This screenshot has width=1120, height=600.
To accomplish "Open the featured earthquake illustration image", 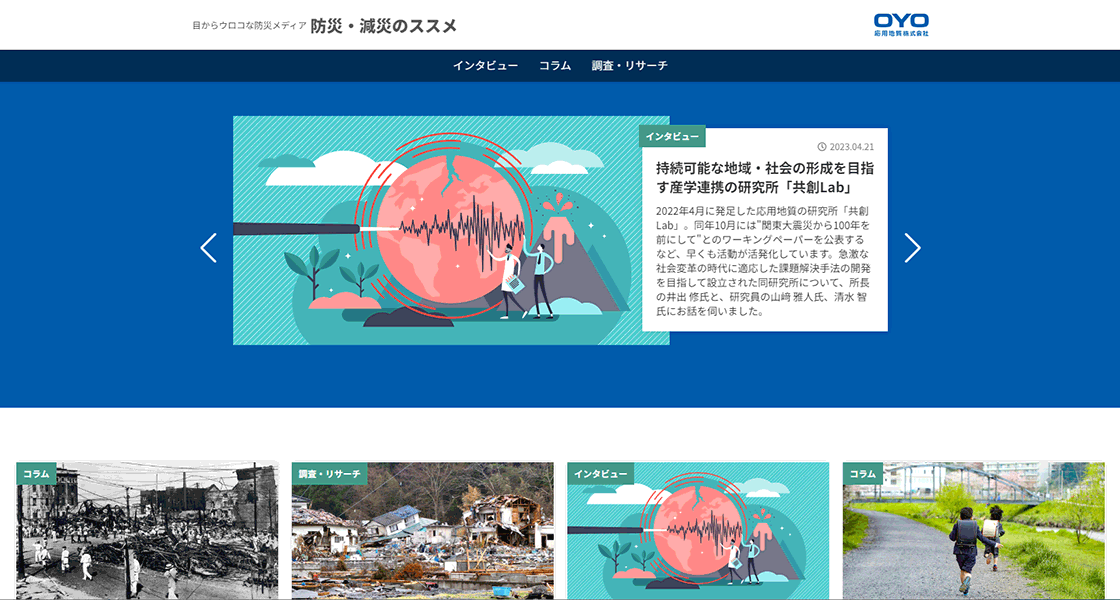I will click(450, 231).
